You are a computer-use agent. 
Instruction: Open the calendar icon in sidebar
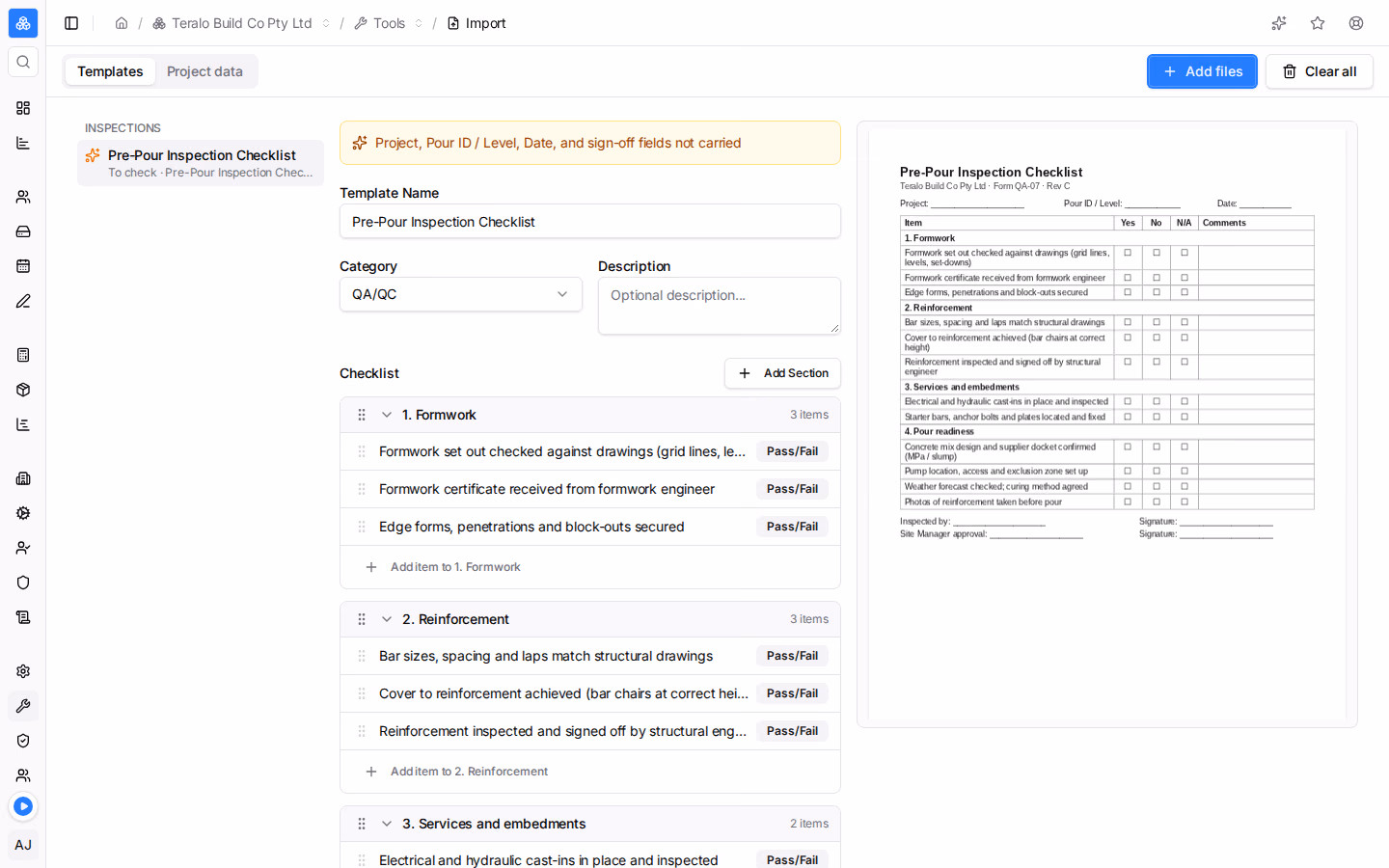tap(23, 266)
